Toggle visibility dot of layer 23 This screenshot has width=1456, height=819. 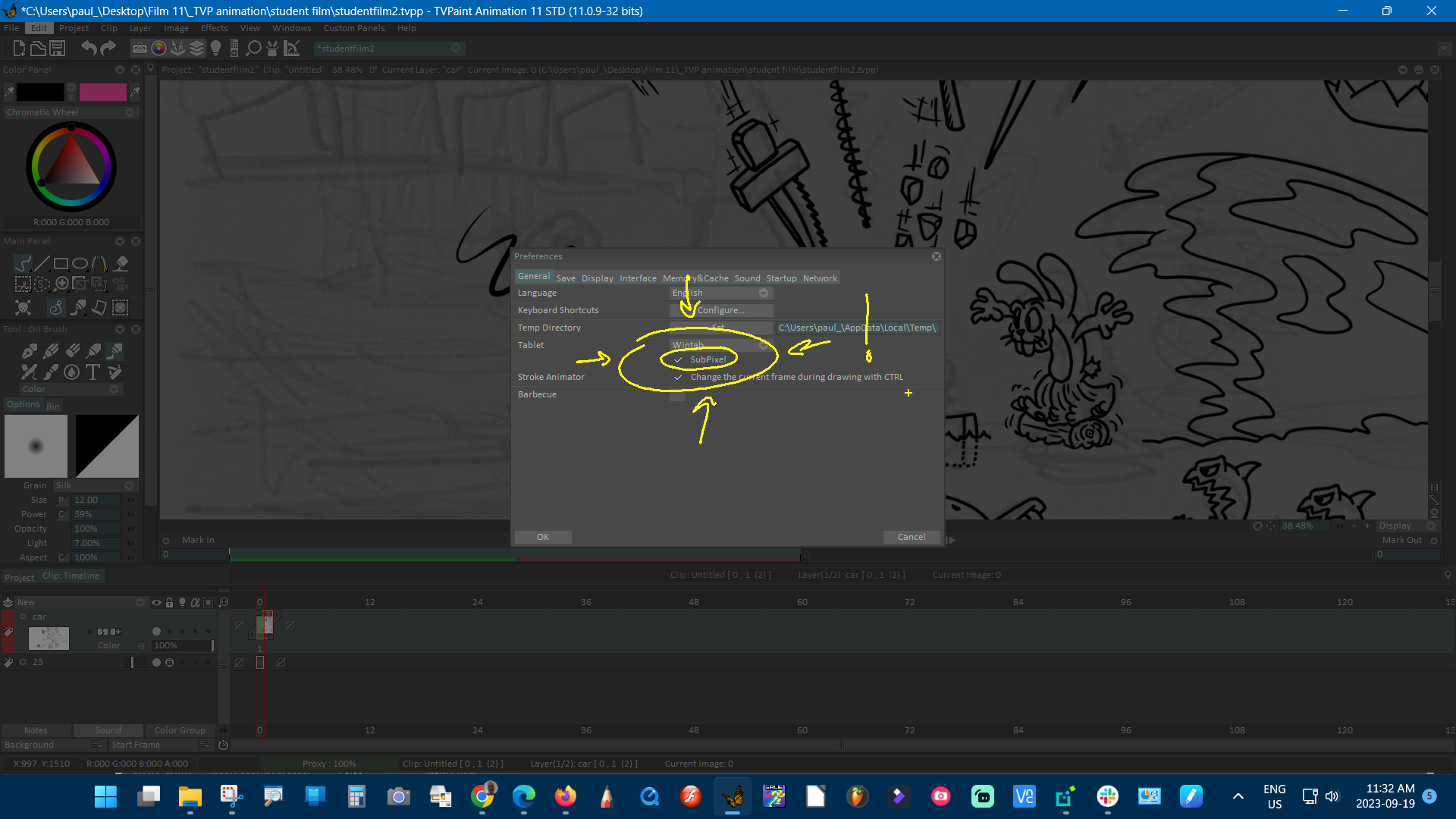click(x=156, y=662)
